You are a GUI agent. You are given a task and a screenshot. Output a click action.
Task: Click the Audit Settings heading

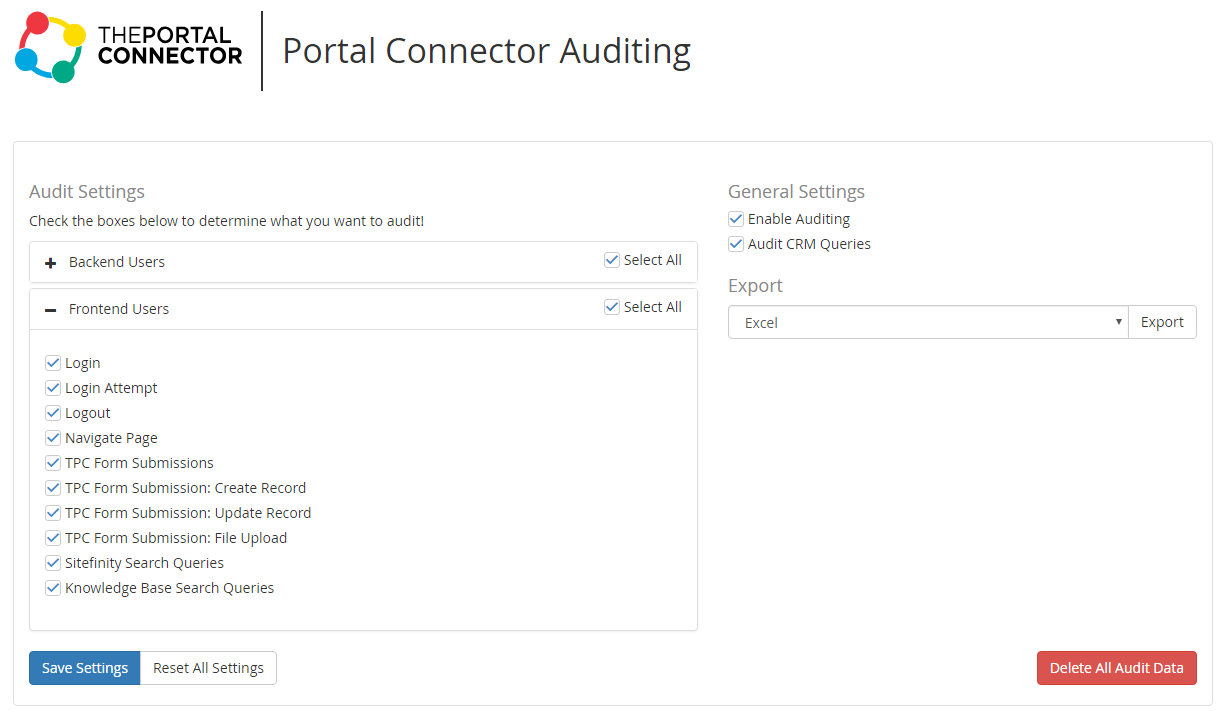87,191
